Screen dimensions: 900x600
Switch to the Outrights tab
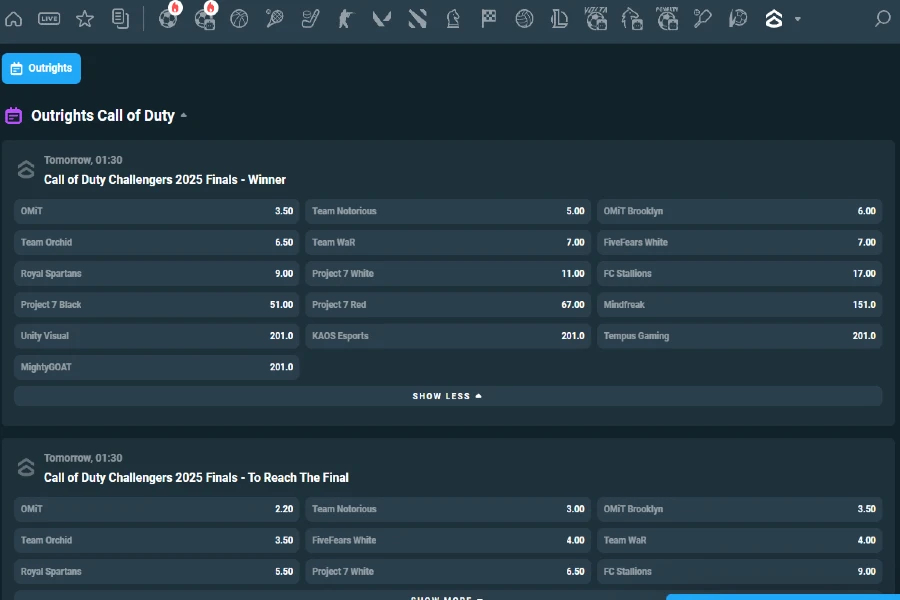click(41, 68)
